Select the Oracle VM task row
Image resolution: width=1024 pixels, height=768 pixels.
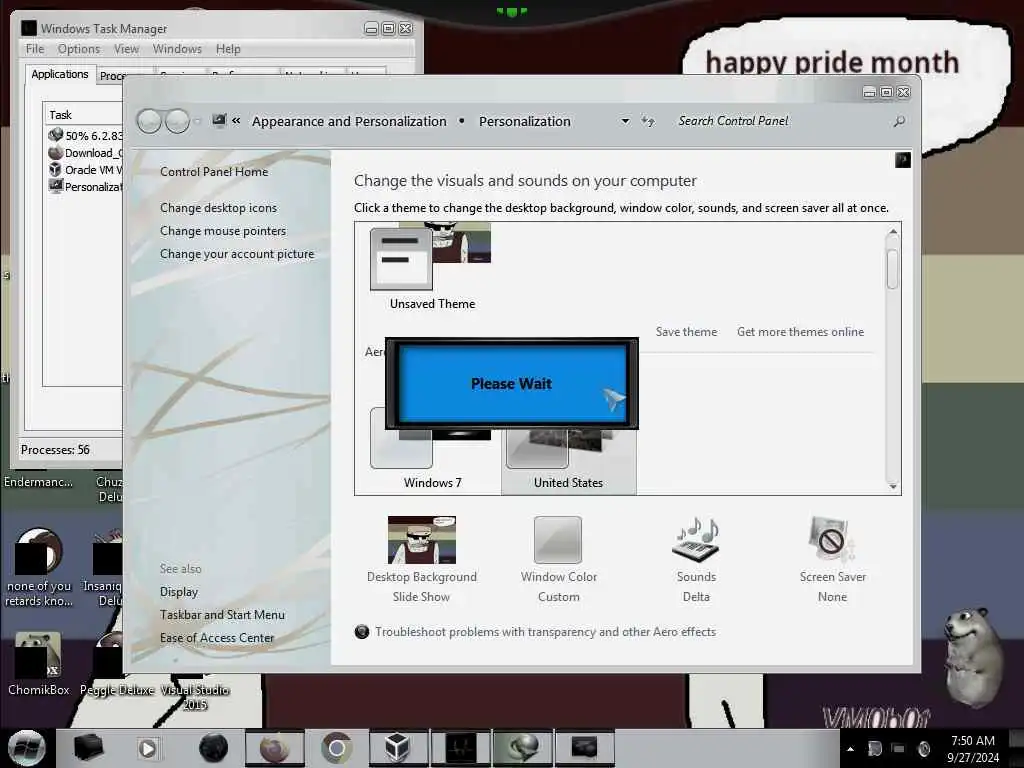coord(84,170)
